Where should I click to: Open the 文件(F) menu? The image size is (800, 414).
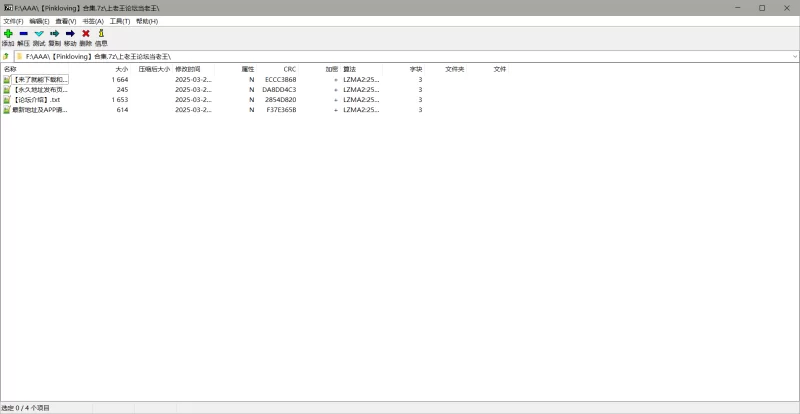coord(13,21)
